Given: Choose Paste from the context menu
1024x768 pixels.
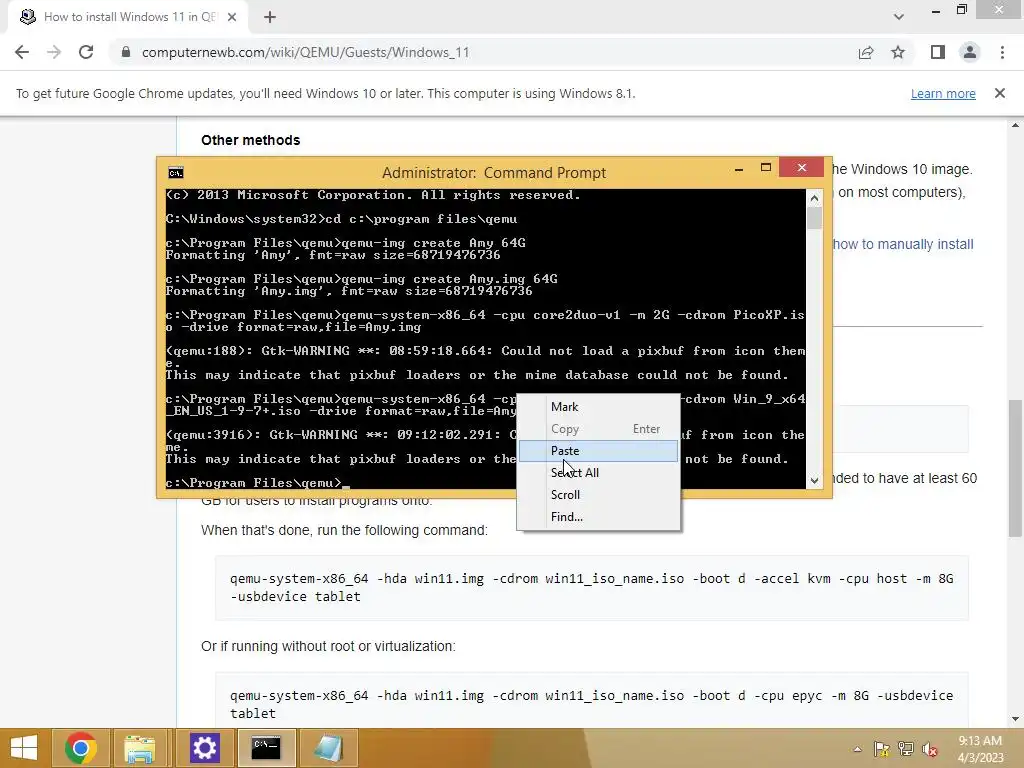Looking at the screenshot, I should (x=598, y=451).
